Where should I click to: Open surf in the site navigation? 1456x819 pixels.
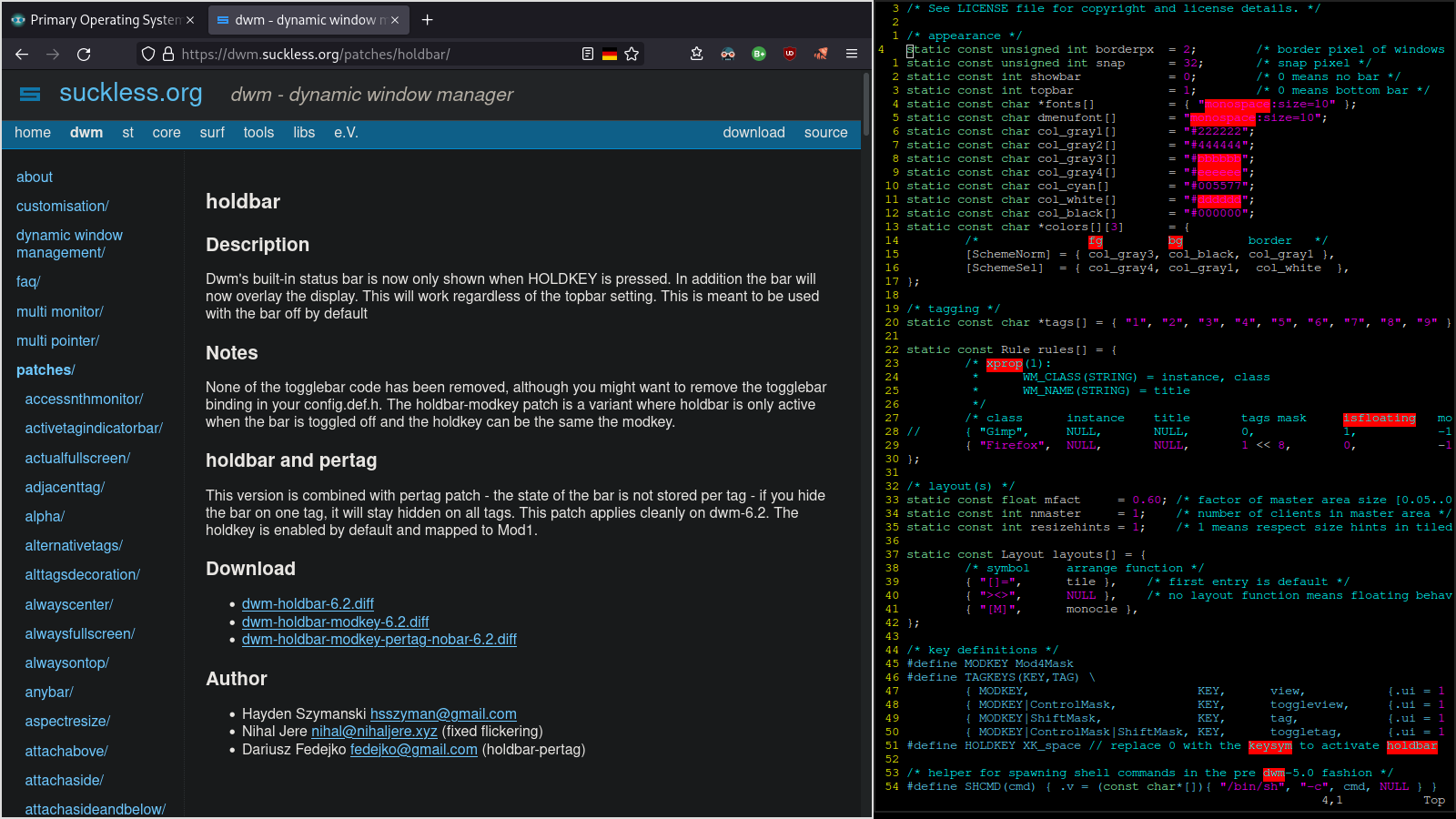(212, 133)
